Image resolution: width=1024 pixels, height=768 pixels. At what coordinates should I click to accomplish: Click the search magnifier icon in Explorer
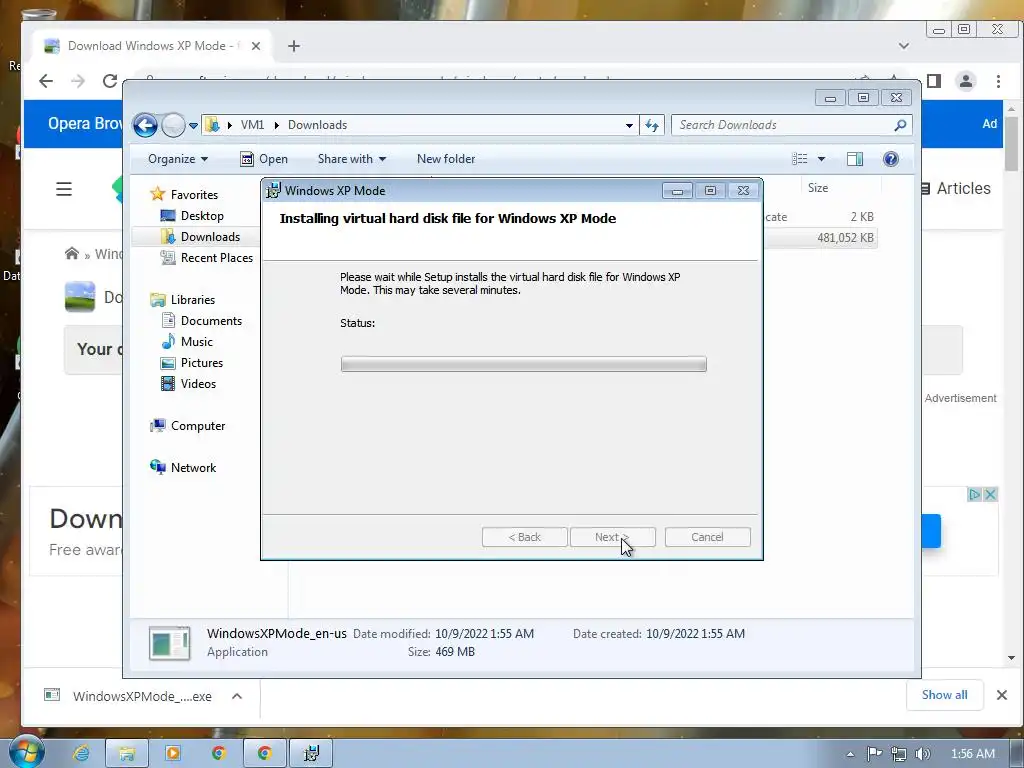point(900,125)
